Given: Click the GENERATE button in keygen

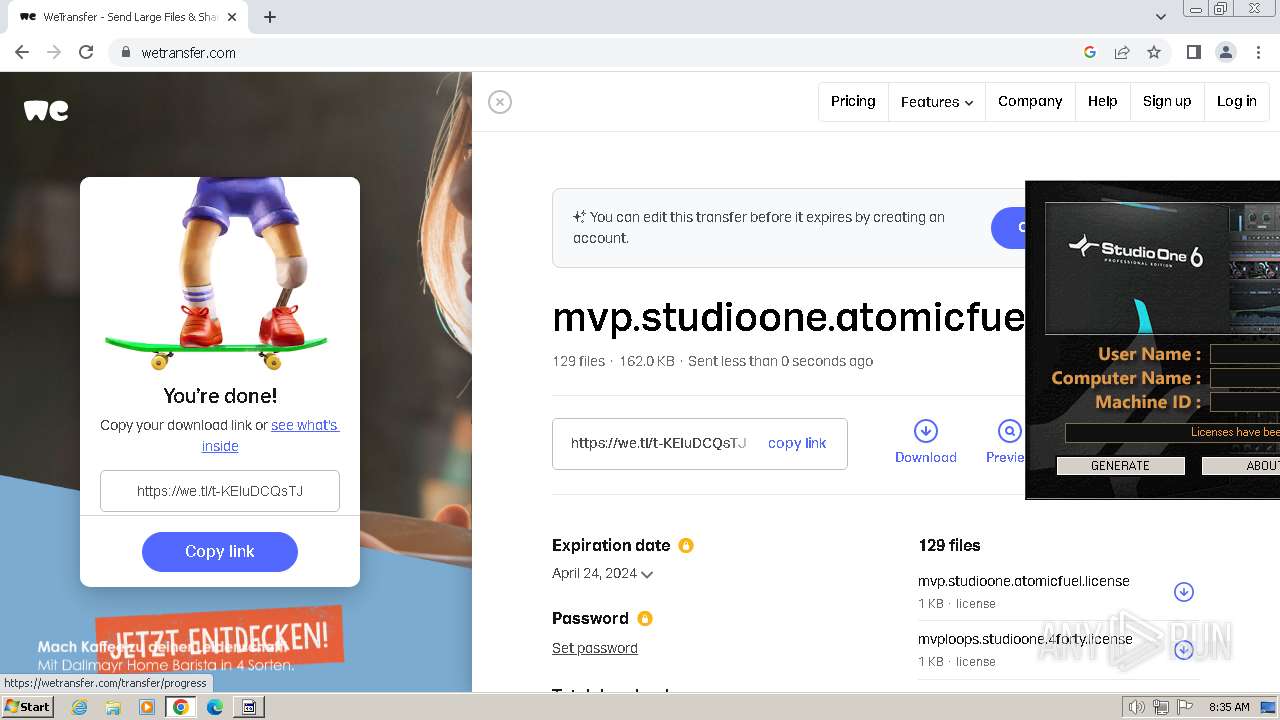Looking at the screenshot, I should (1121, 466).
